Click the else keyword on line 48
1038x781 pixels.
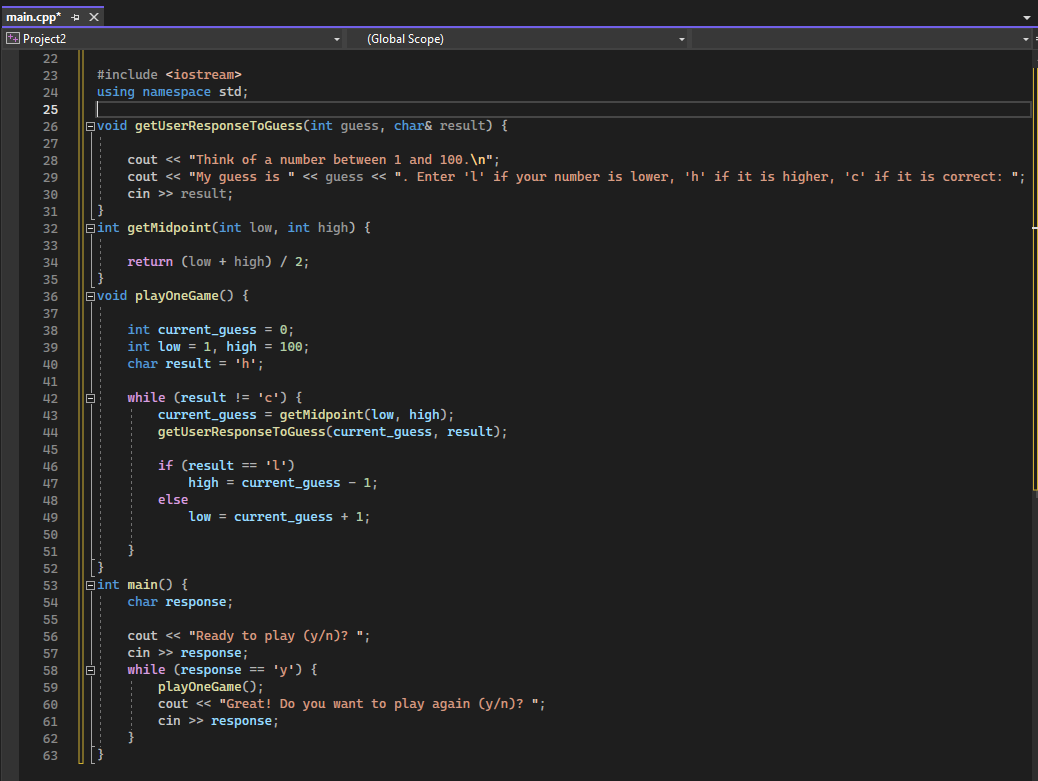(173, 500)
